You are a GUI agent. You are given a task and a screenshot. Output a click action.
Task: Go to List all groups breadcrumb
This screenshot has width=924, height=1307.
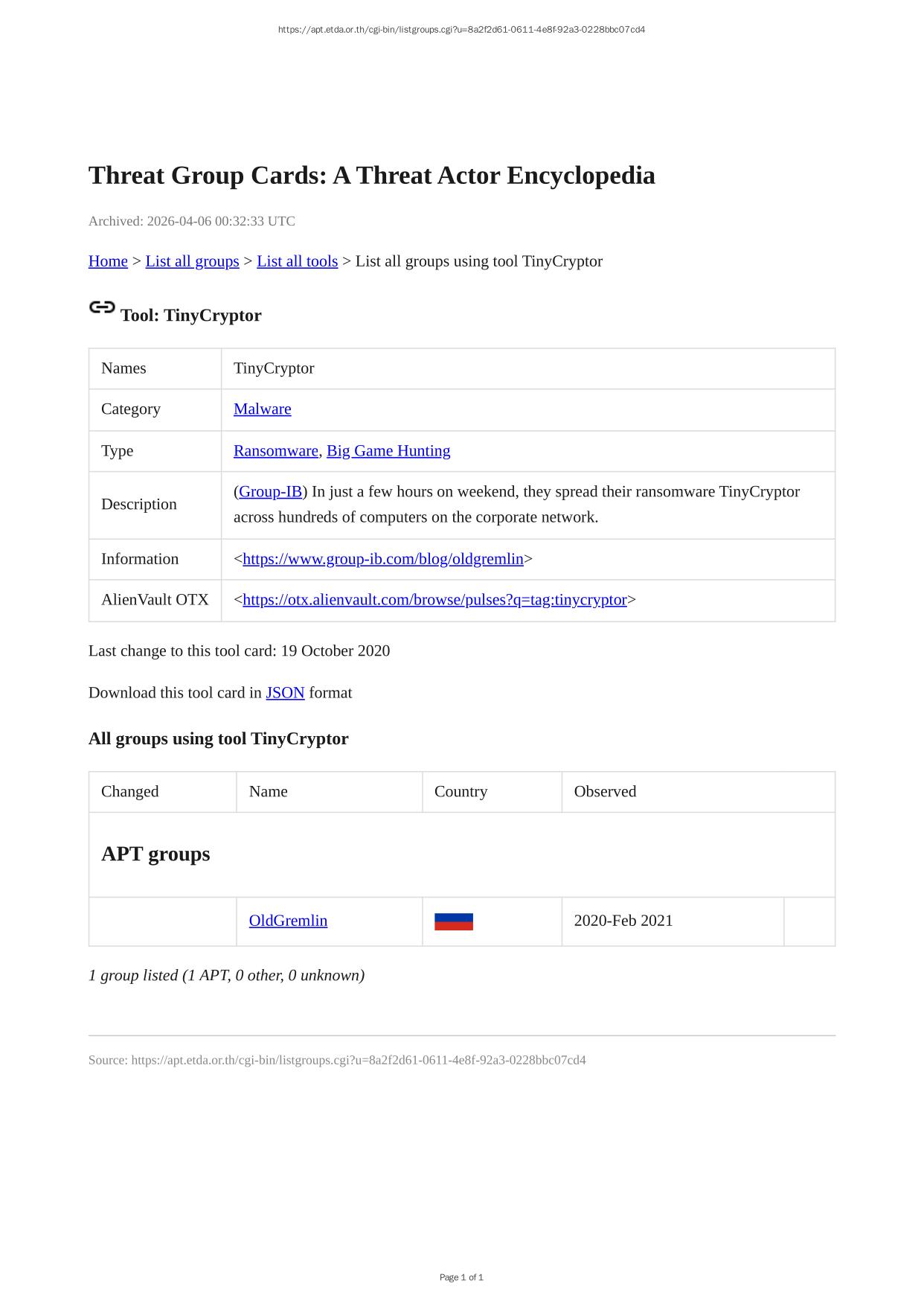192,261
